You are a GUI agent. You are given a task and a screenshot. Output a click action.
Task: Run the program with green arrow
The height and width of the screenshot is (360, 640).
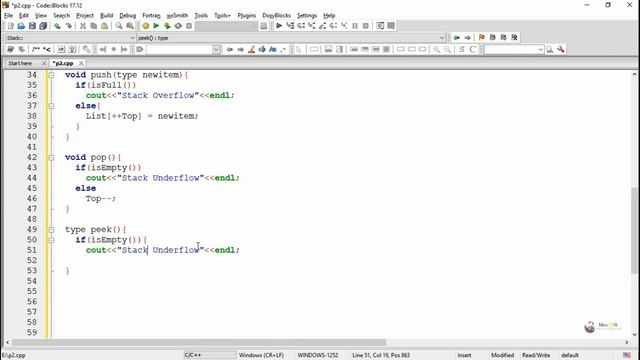[156, 26]
